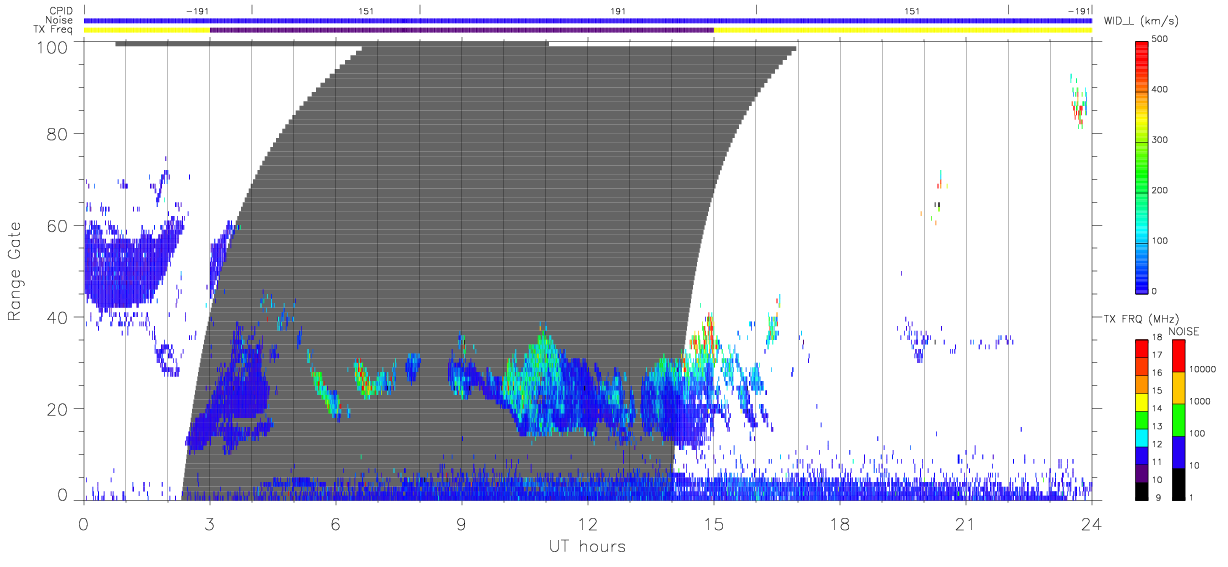
Task: Click the NOISE legend title
Action: coord(1184,331)
